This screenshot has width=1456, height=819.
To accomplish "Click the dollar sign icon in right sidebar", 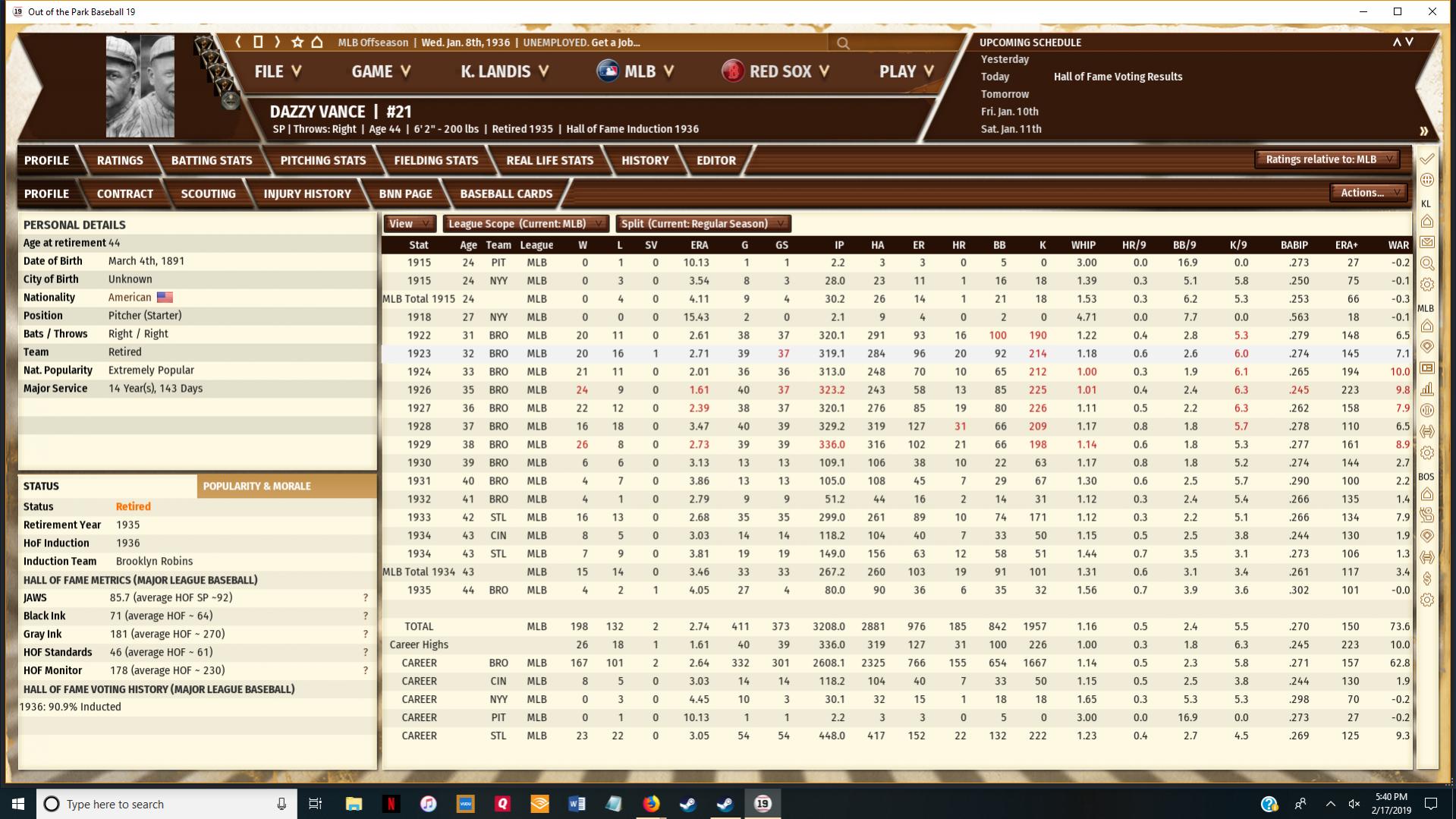I will pos(1426,579).
